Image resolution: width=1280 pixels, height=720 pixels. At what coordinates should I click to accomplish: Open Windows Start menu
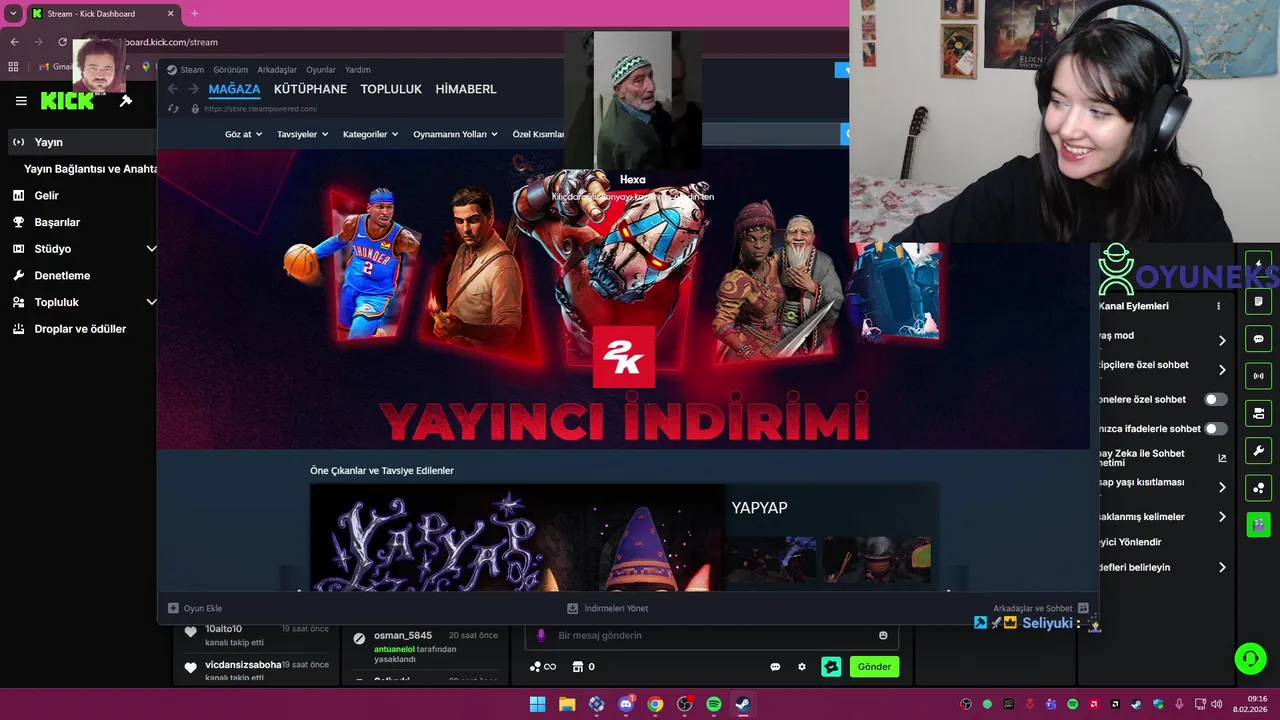(538, 704)
